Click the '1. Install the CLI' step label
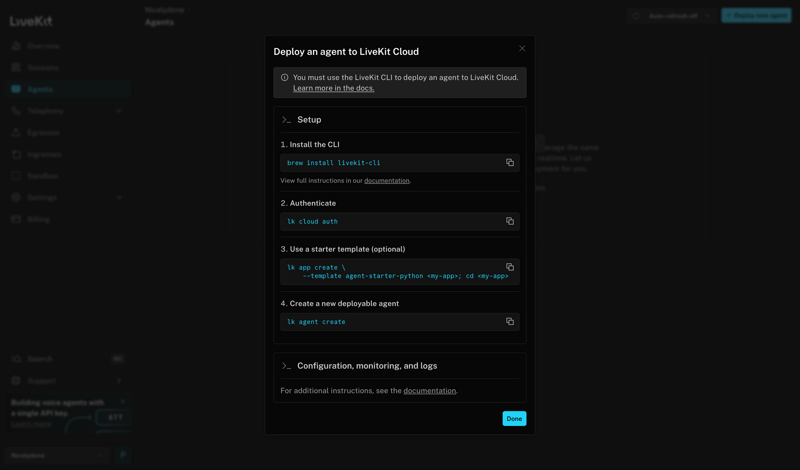 pos(310,144)
